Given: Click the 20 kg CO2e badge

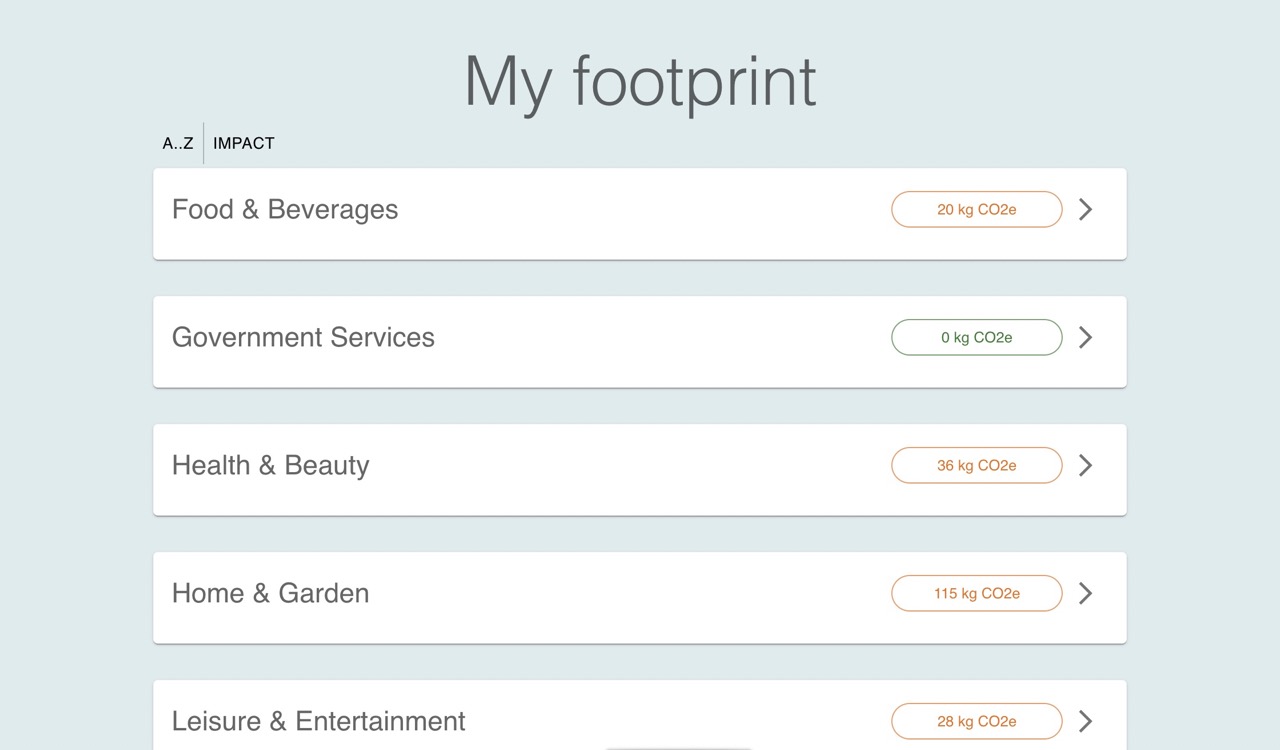Looking at the screenshot, I should click(977, 209).
